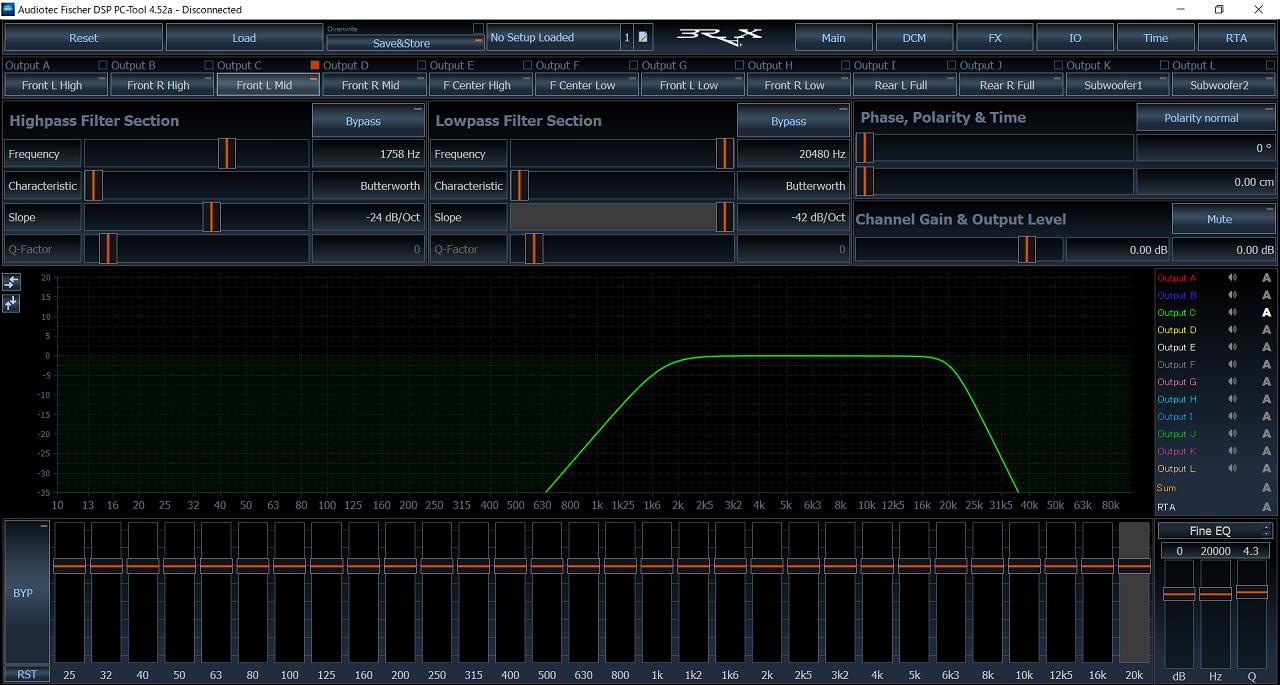Image resolution: width=1280 pixels, height=685 pixels.
Task: Open the Time tab
Action: [x=1156, y=38]
